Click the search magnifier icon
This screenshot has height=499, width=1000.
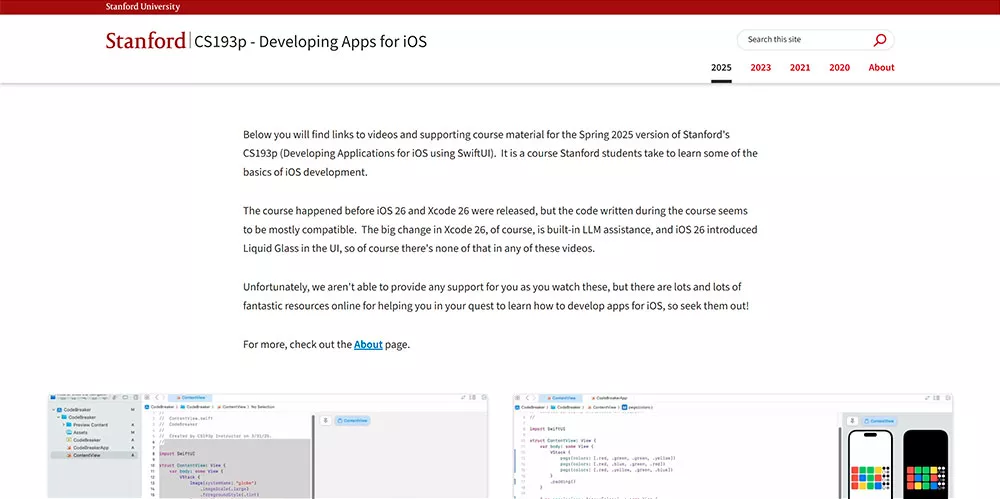pos(879,40)
